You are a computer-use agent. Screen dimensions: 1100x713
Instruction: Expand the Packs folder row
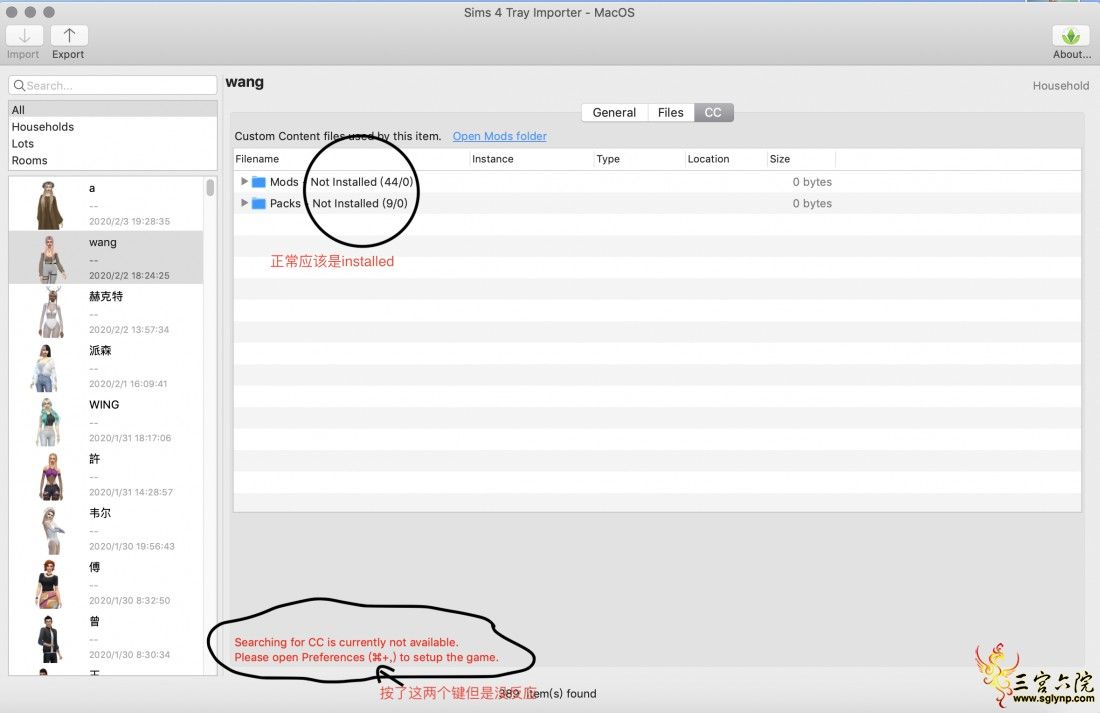(244, 203)
